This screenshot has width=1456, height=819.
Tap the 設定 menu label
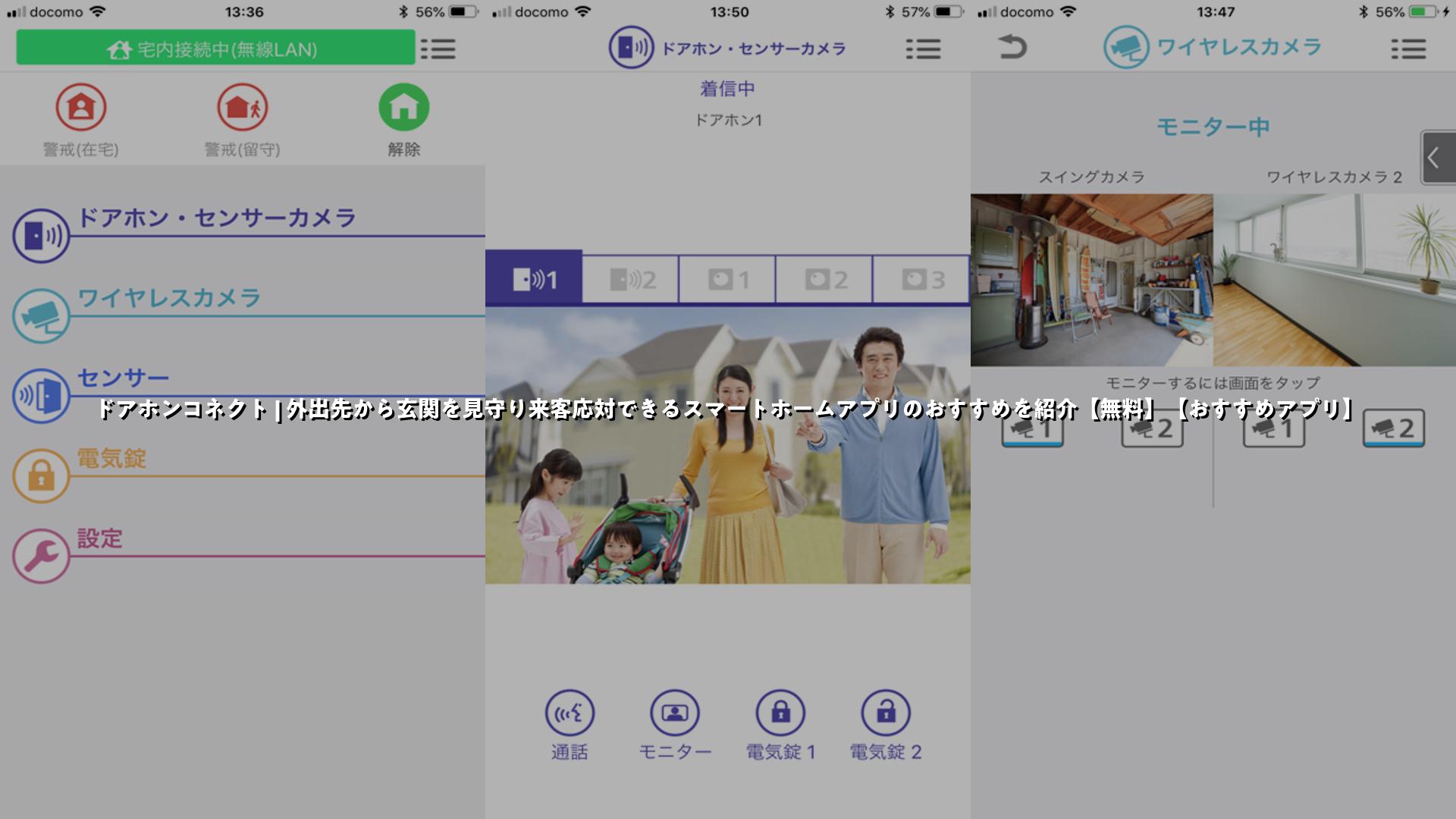click(99, 538)
